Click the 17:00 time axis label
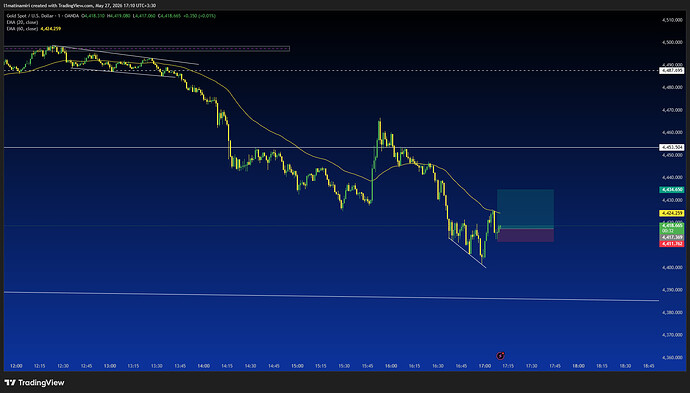Viewport: 690px width, 393px height. click(x=484, y=366)
